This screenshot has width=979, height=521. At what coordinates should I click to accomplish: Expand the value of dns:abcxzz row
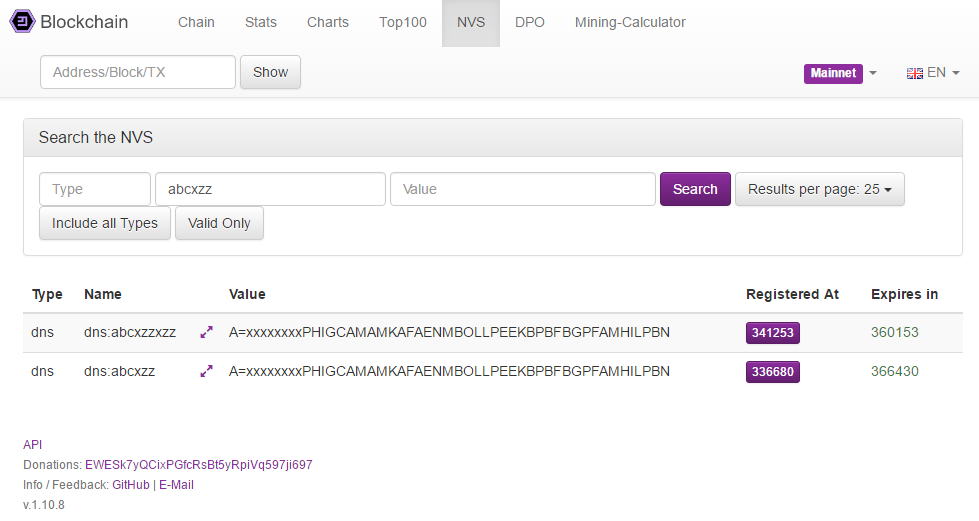tap(207, 371)
